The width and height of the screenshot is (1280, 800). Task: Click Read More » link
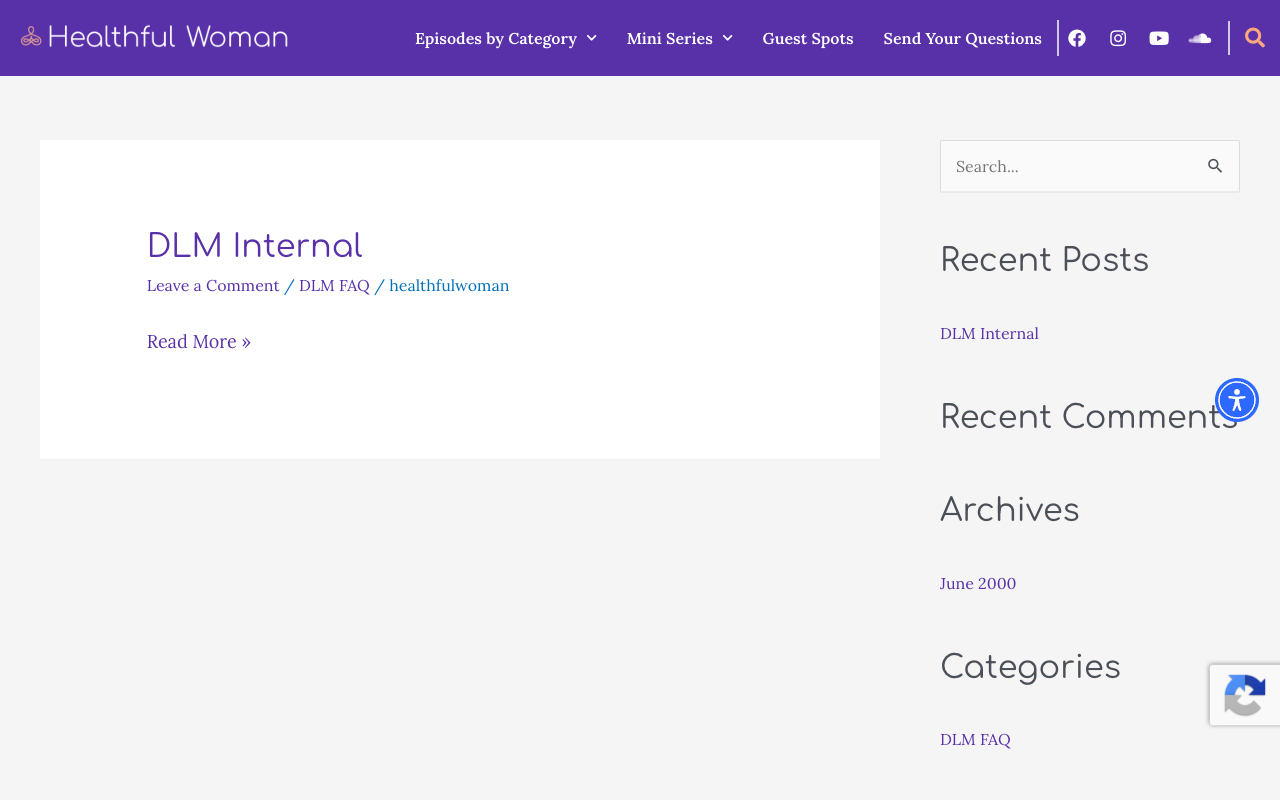click(199, 341)
